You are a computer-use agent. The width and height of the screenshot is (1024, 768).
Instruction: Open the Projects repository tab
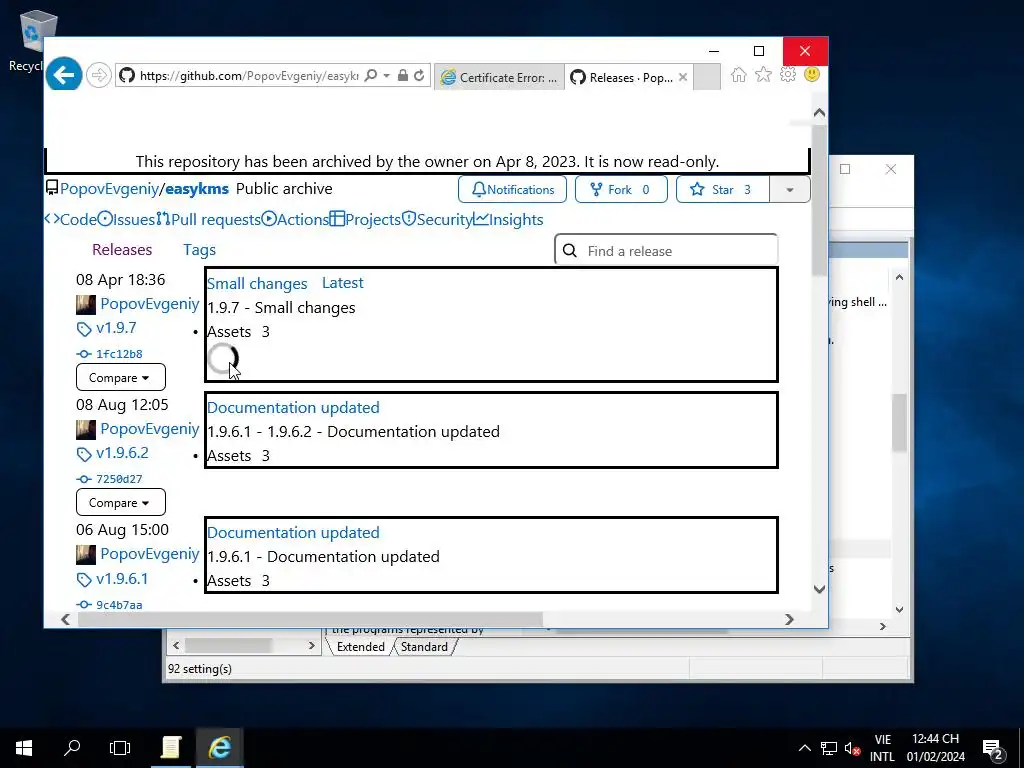(365, 219)
